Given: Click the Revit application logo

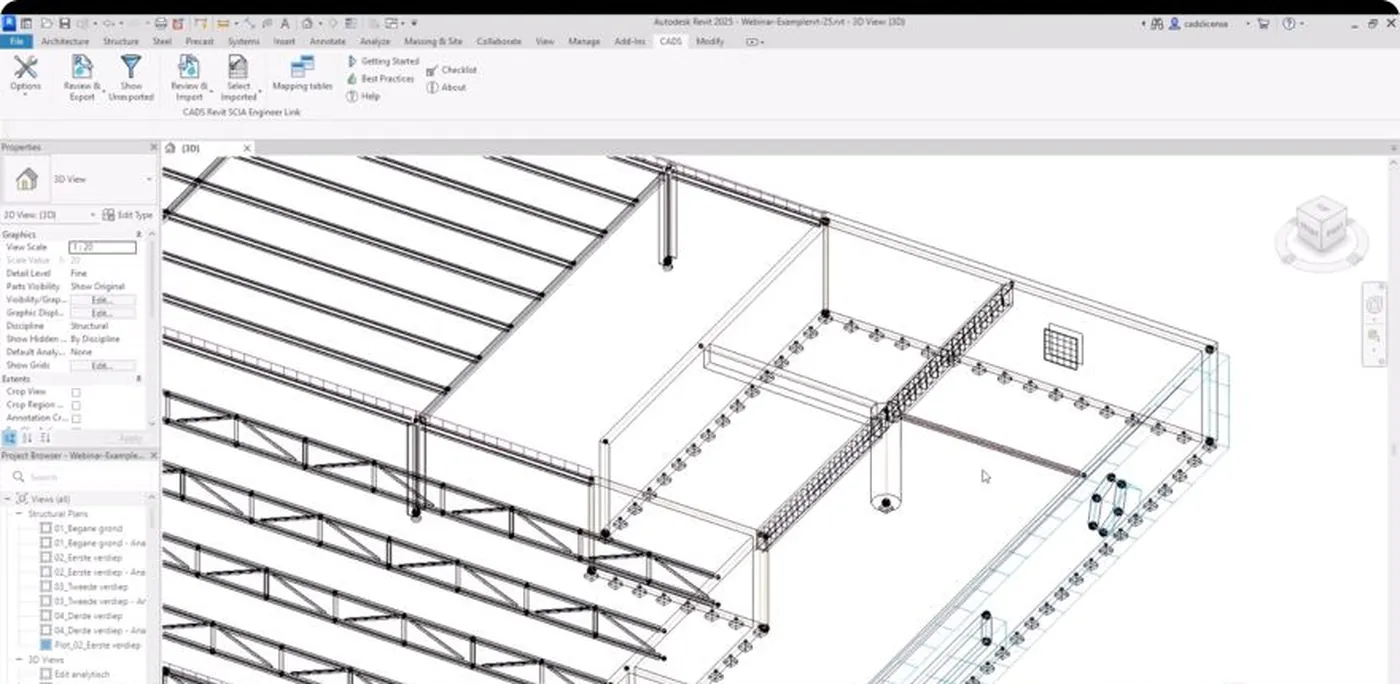Looking at the screenshot, I should 9,23.
